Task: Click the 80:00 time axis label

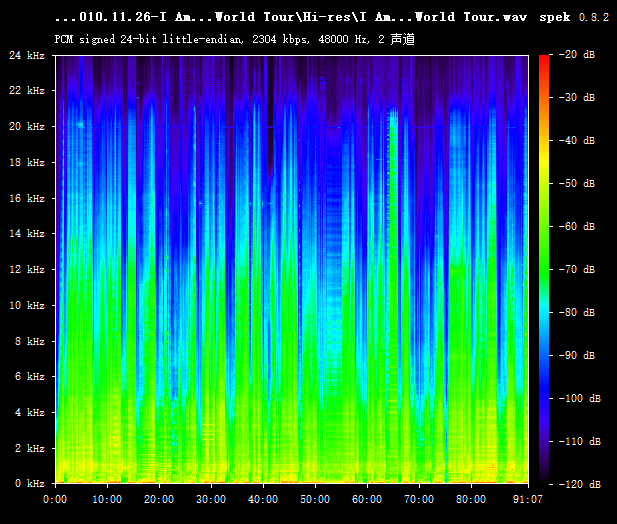Action: pos(471,500)
